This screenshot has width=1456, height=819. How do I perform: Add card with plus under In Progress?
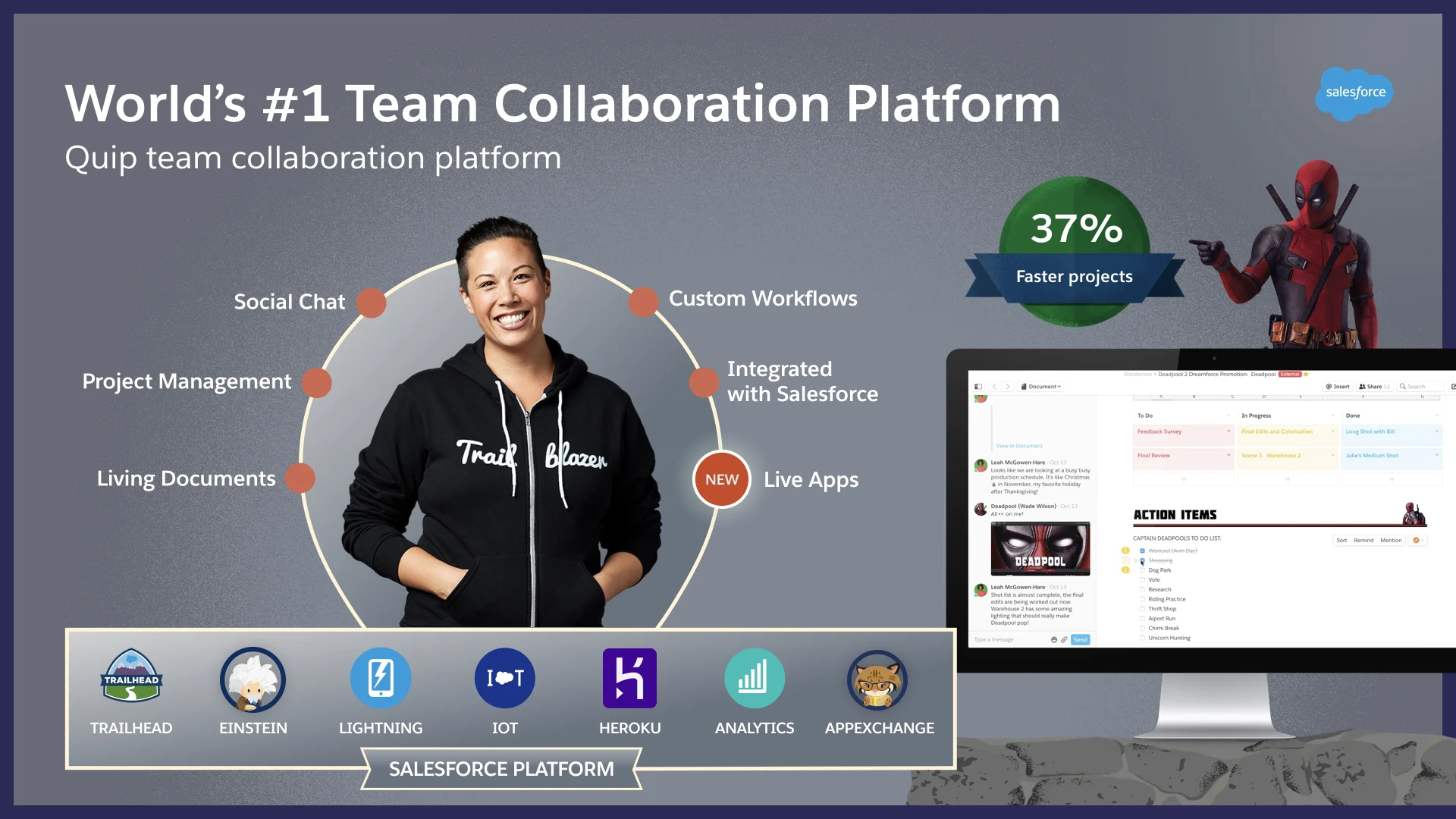[1288, 479]
